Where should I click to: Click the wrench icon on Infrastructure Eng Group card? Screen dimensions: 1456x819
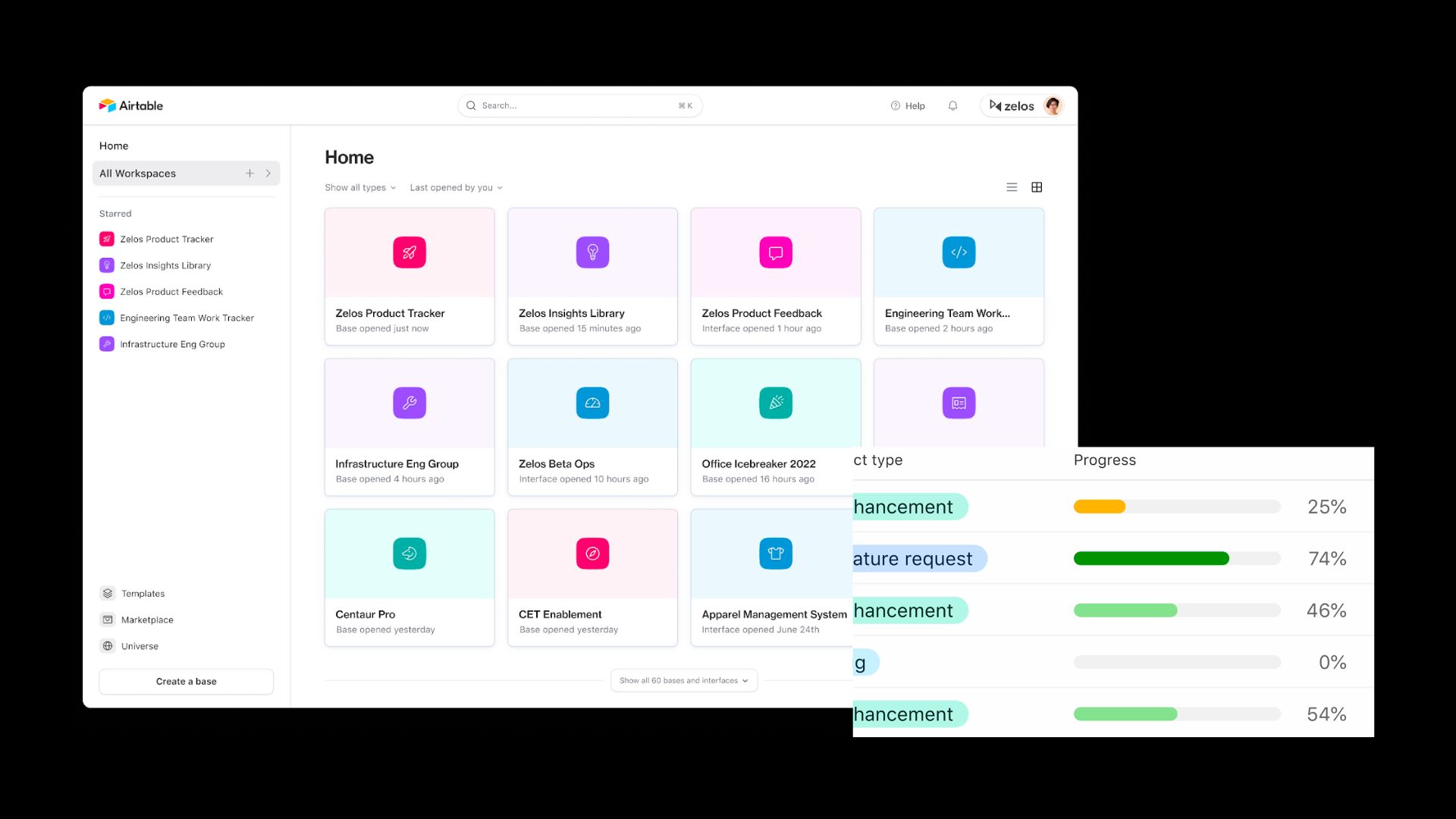pyautogui.click(x=409, y=403)
